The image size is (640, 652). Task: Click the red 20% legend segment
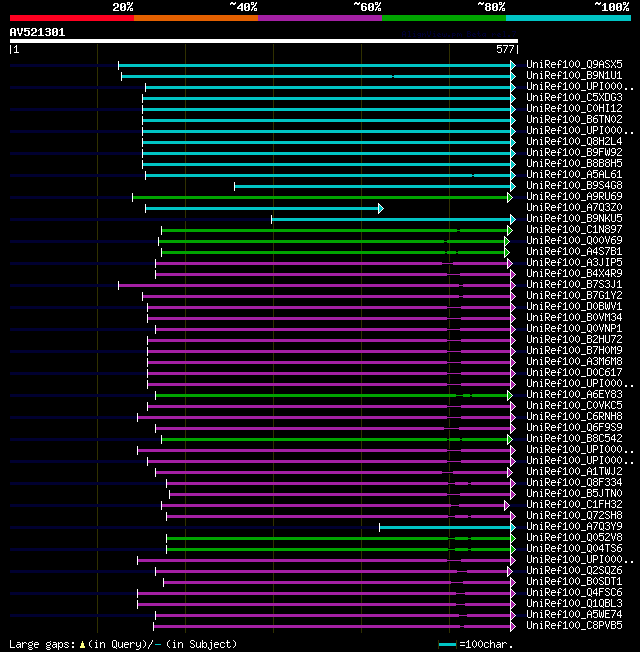[x=72, y=18]
